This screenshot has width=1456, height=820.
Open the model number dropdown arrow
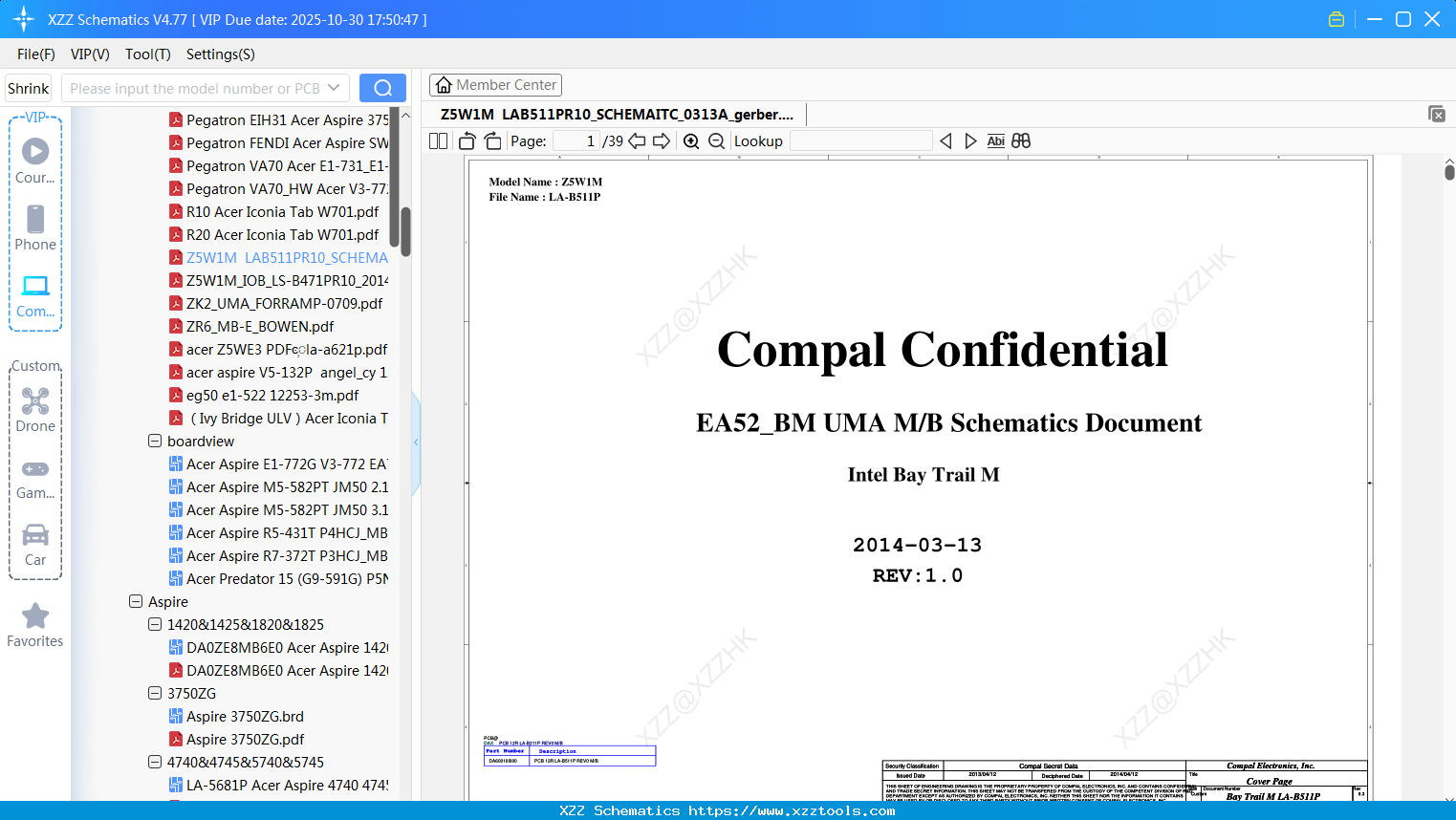tap(334, 88)
